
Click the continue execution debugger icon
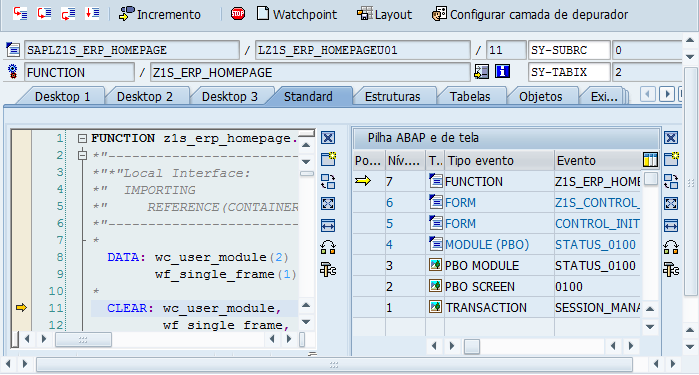click(x=92, y=13)
